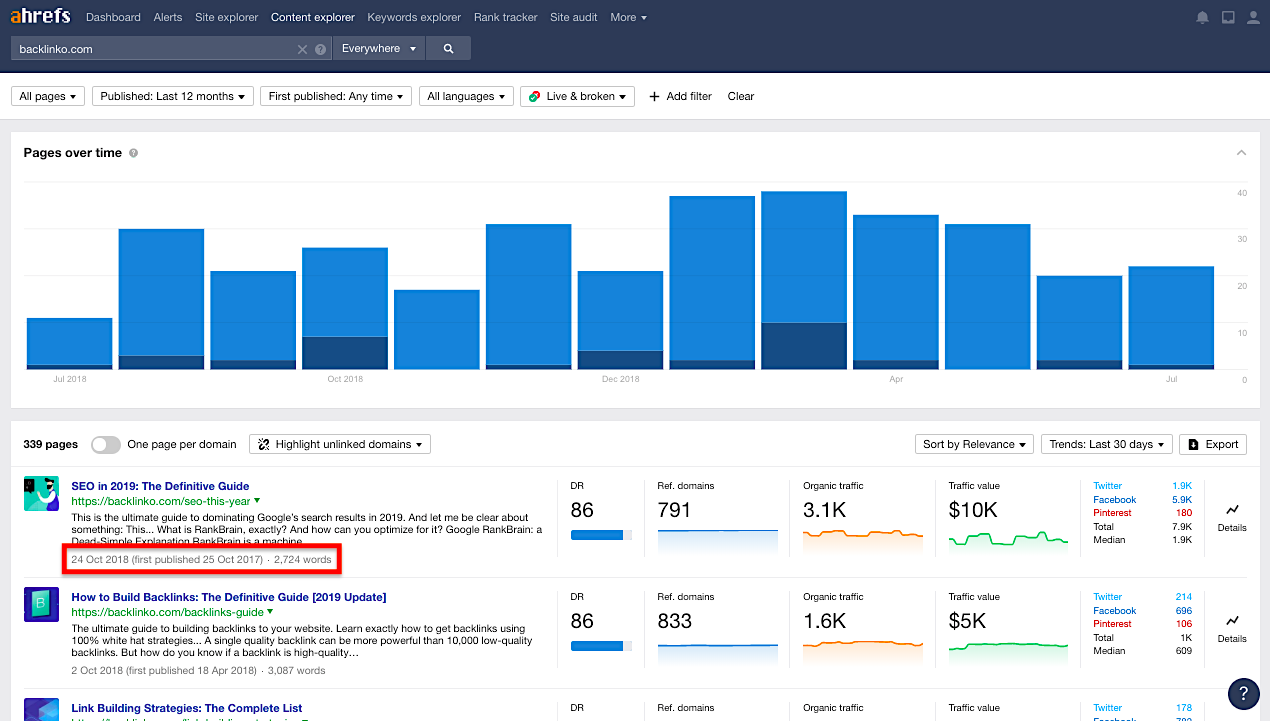Open the help bubble question mark
Screen dimensions: 1270x721
click(x=1243, y=694)
